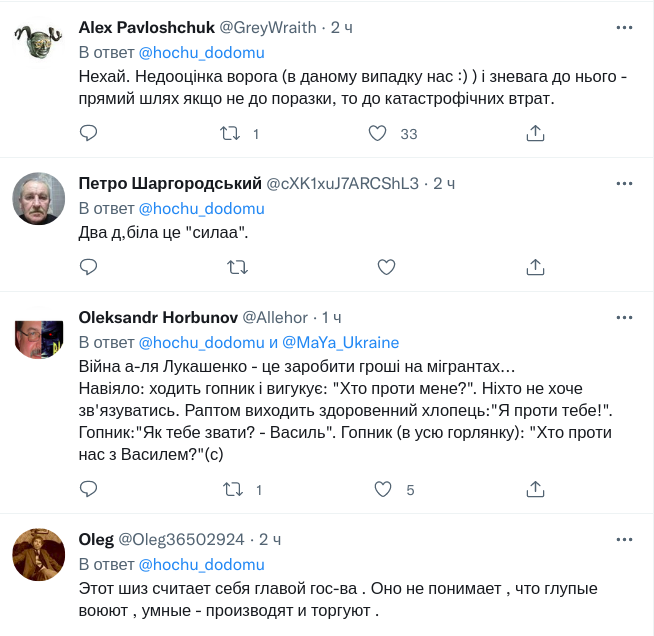Like Oleksandr Horbunov's tweet with 5 likes
654x636 pixels.
[382, 489]
